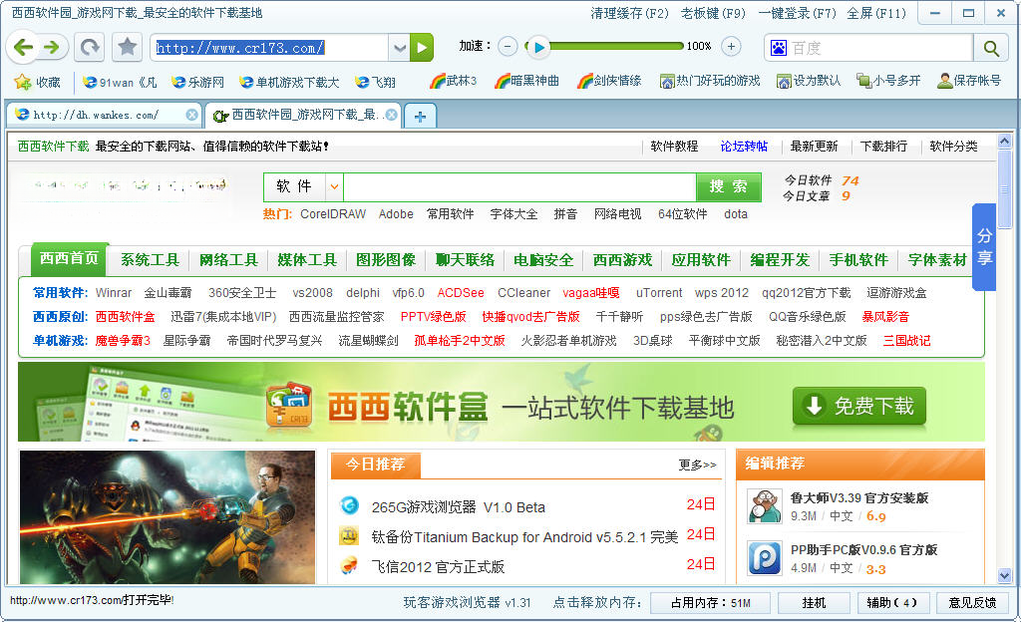
Task: Click 占用内存：51M memory button
Action: tap(710, 603)
